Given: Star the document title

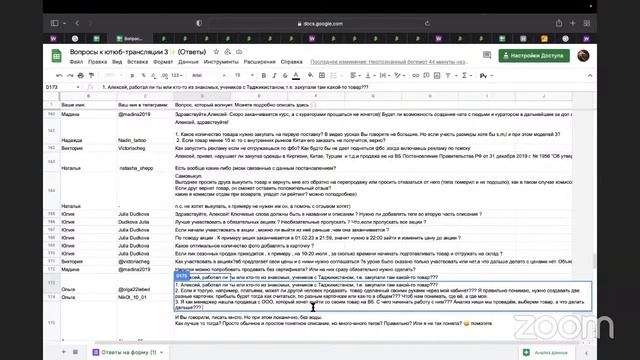Looking at the screenshot, I should 216,52.
